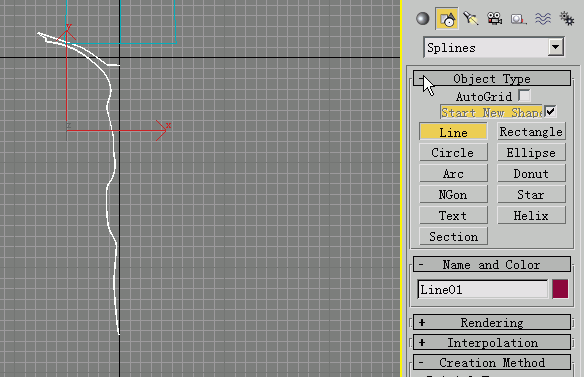Select the Space Warps category icon

coord(543,18)
